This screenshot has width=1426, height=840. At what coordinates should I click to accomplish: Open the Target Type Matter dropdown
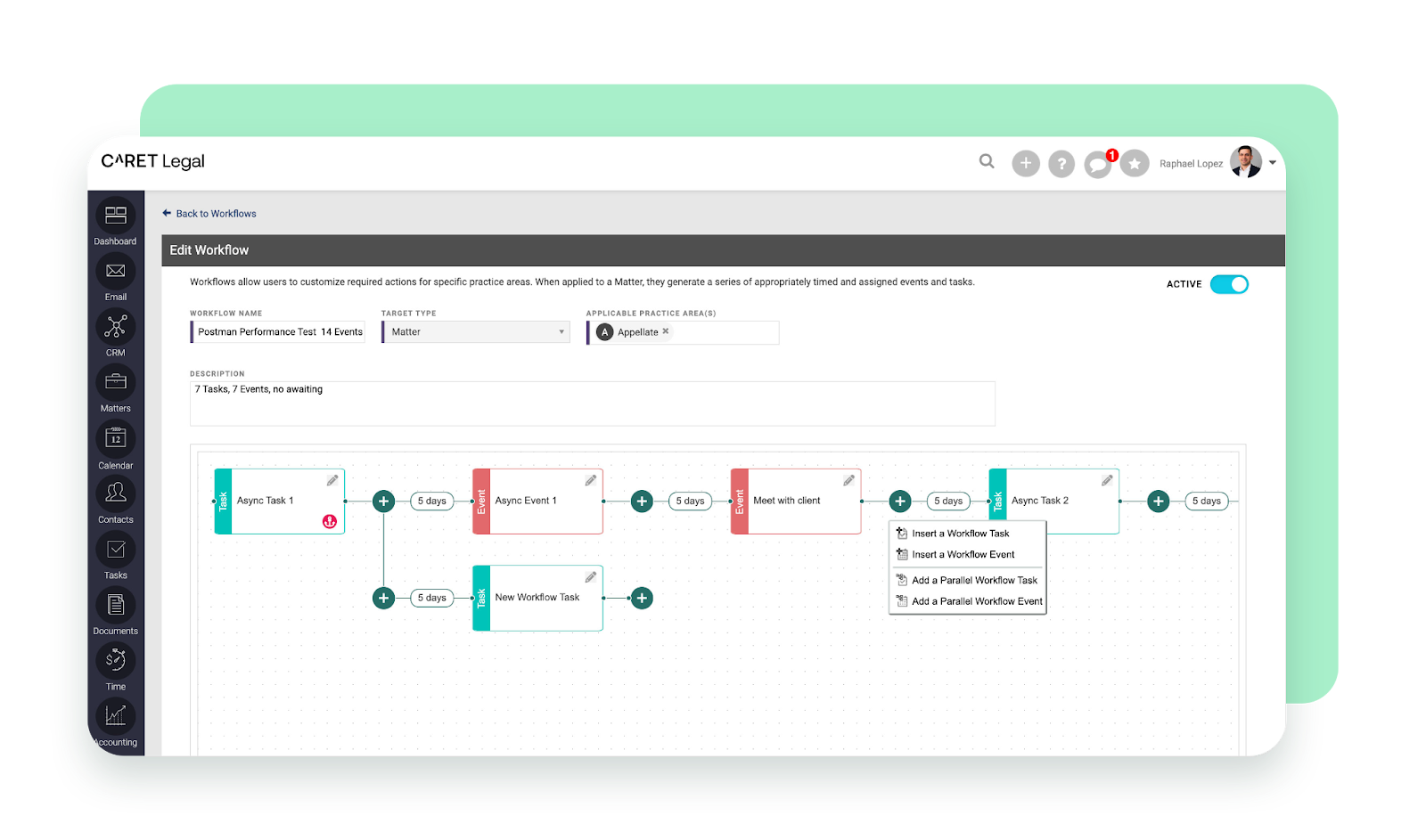pos(477,332)
